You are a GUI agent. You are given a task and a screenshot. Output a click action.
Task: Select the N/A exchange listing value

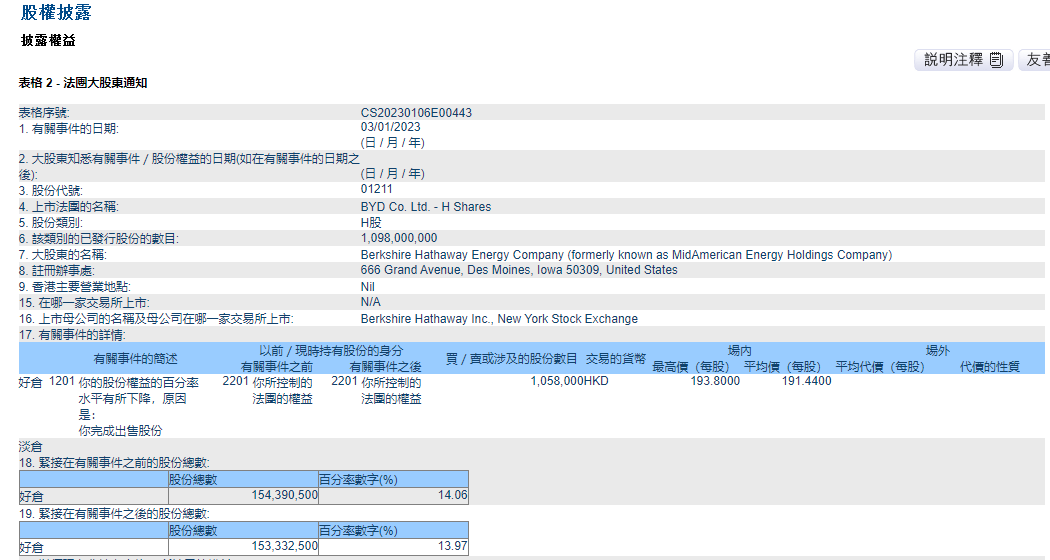tap(370, 302)
